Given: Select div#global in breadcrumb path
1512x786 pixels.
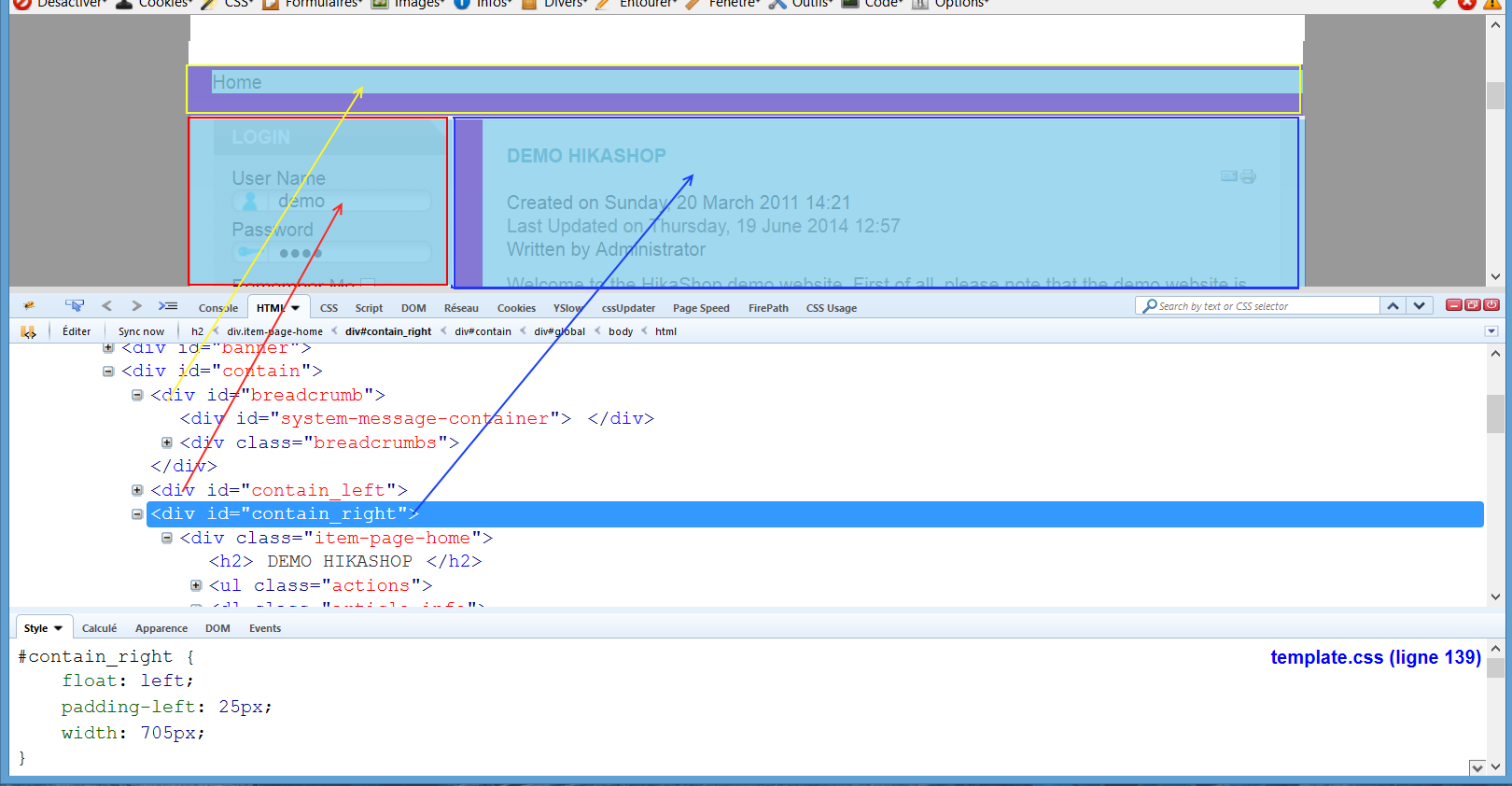Looking at the screenshot, I should [x=559, y=331].
